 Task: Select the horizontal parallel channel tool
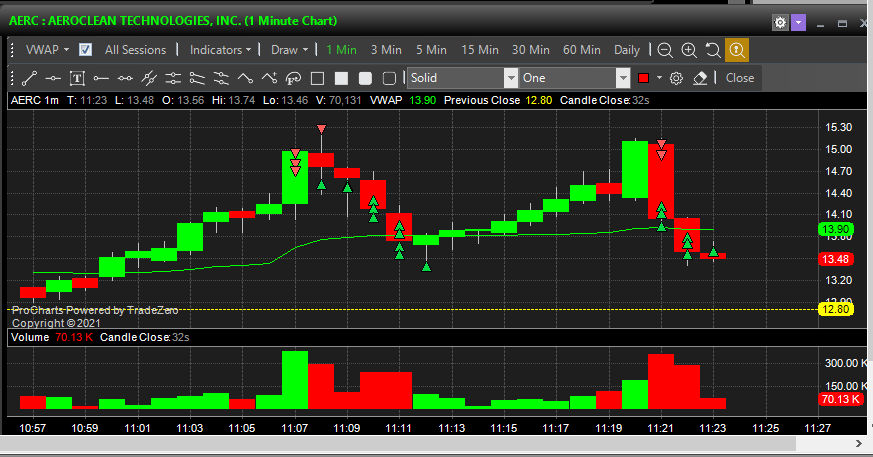(x=173, y=78)
